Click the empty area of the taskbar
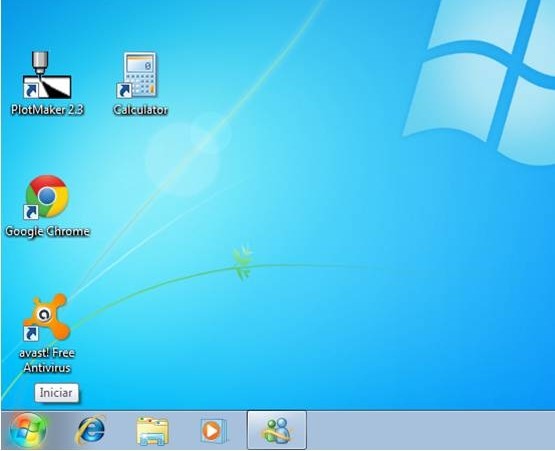 pyautogui.click(x=430, y=430)
